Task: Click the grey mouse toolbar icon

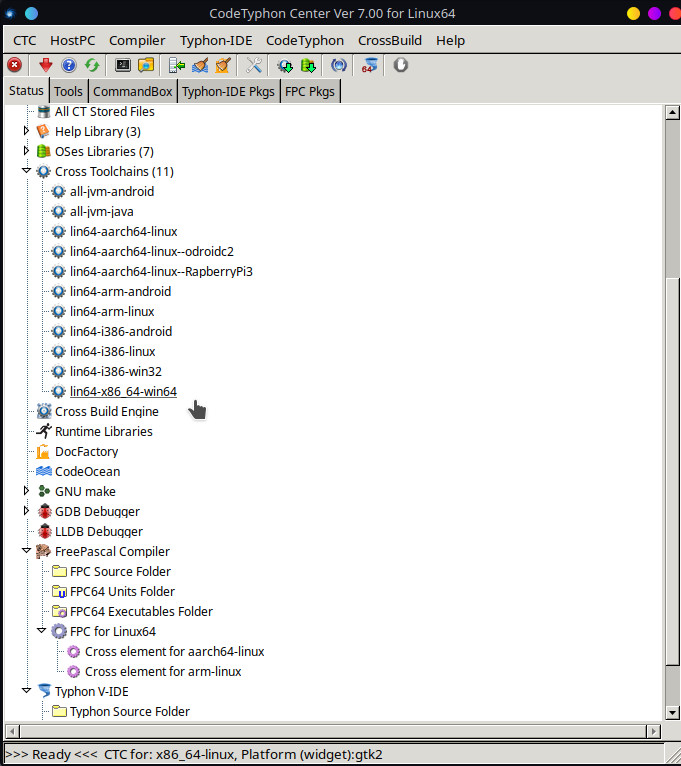Action: (x=401, y=65)
